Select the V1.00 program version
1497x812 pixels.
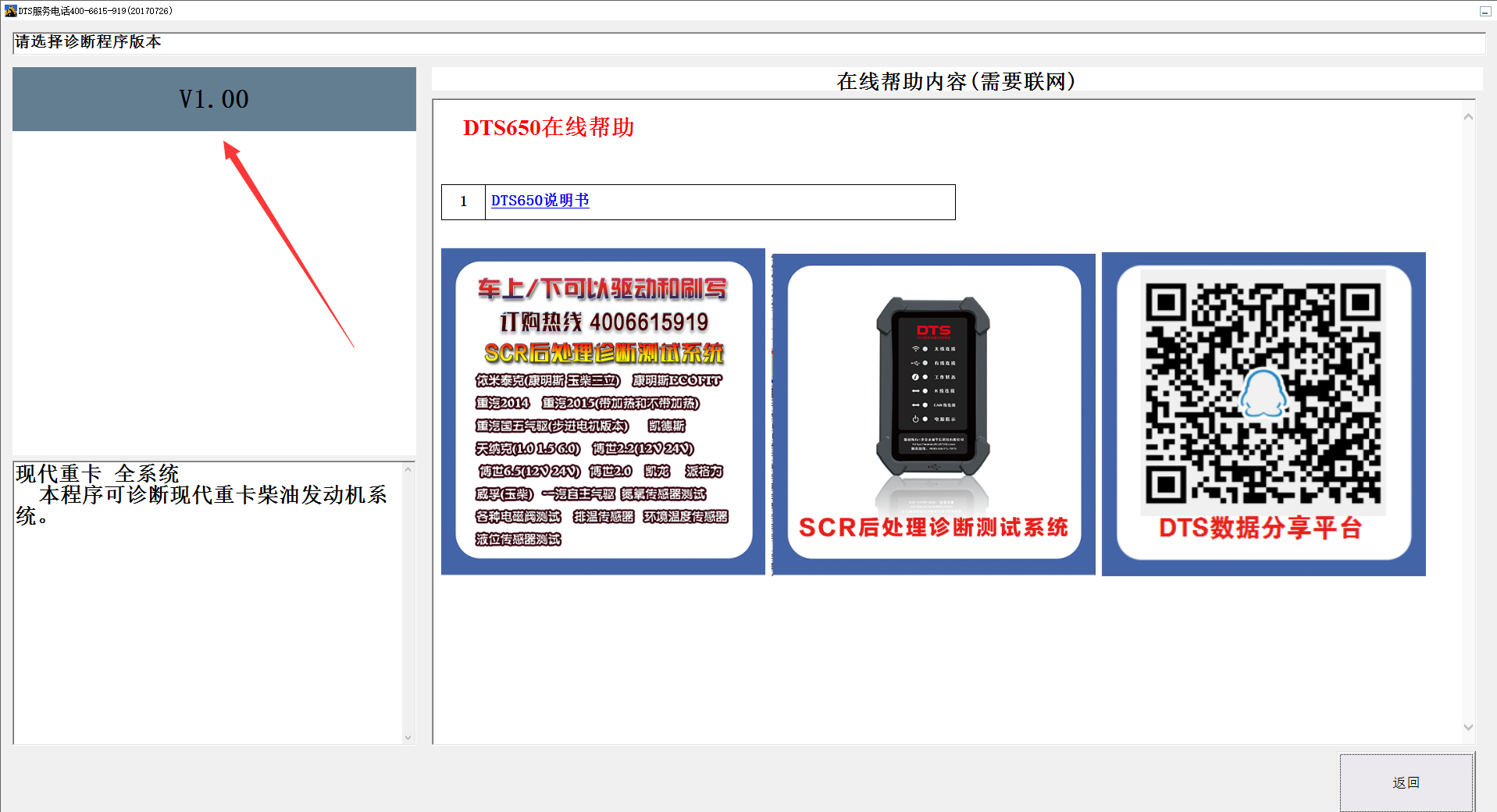coord(214,99)
